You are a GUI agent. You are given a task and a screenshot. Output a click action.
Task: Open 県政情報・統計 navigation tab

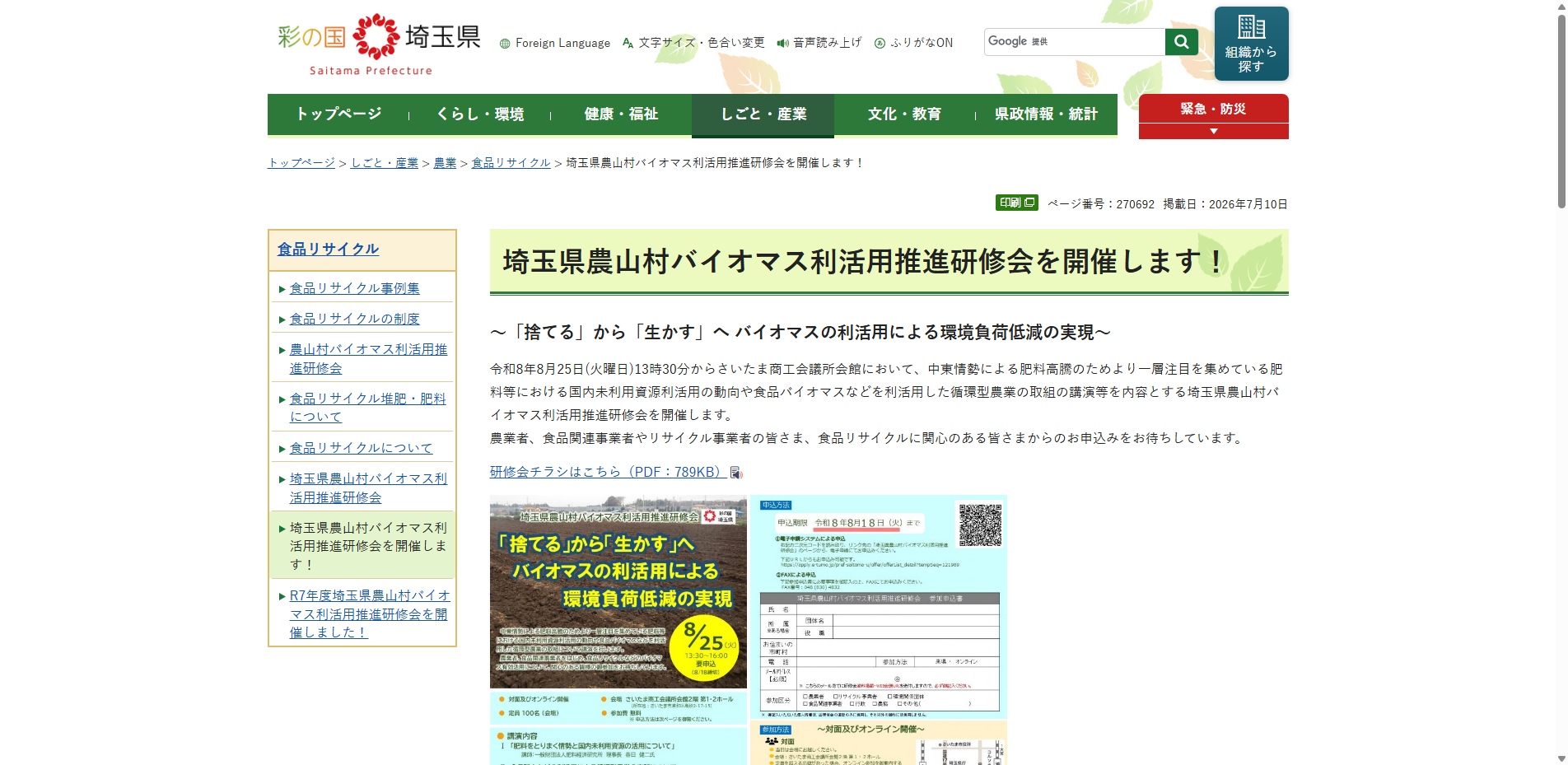pos(1046,114)
